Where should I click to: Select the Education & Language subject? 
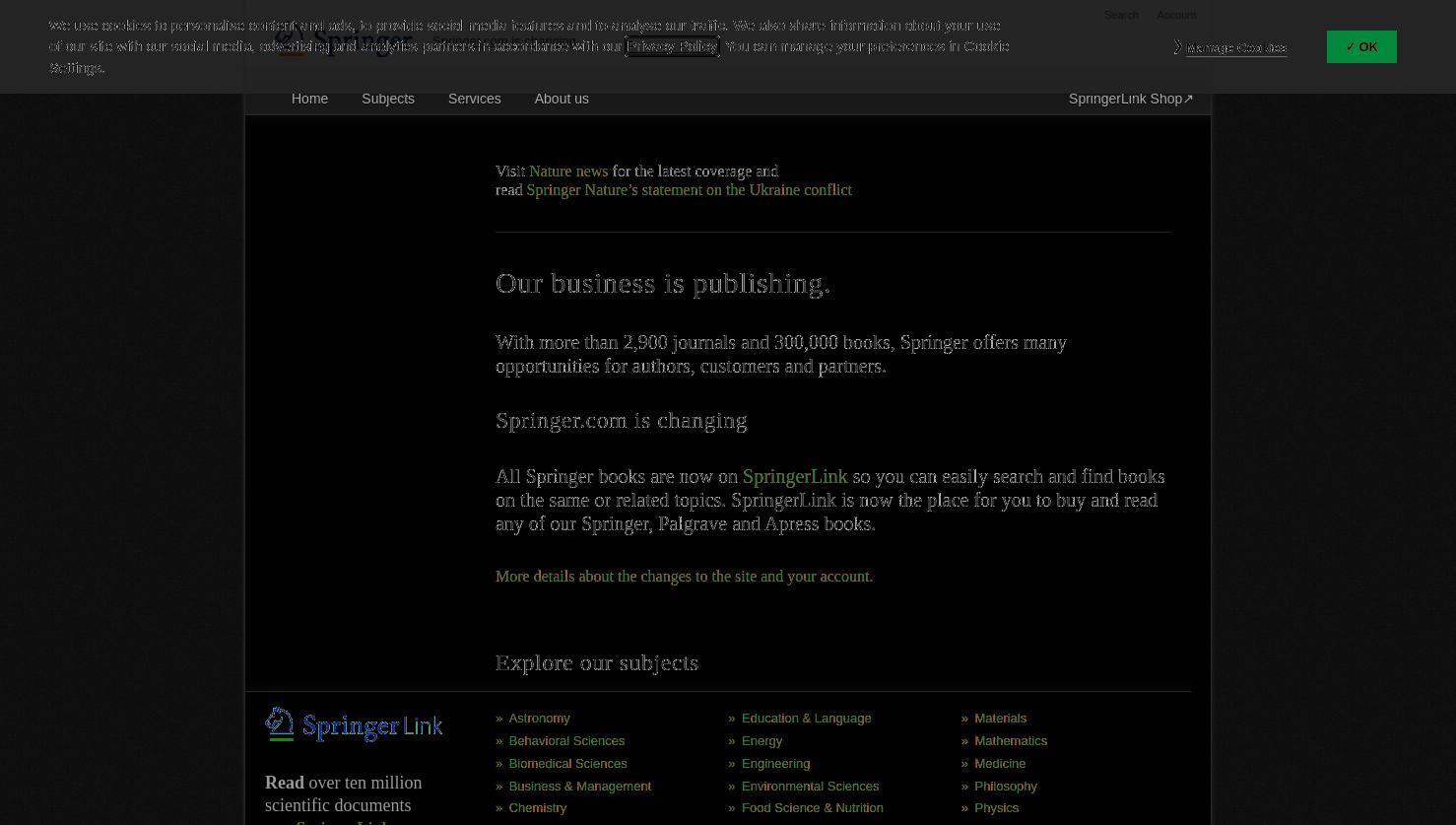pos(806,719)
